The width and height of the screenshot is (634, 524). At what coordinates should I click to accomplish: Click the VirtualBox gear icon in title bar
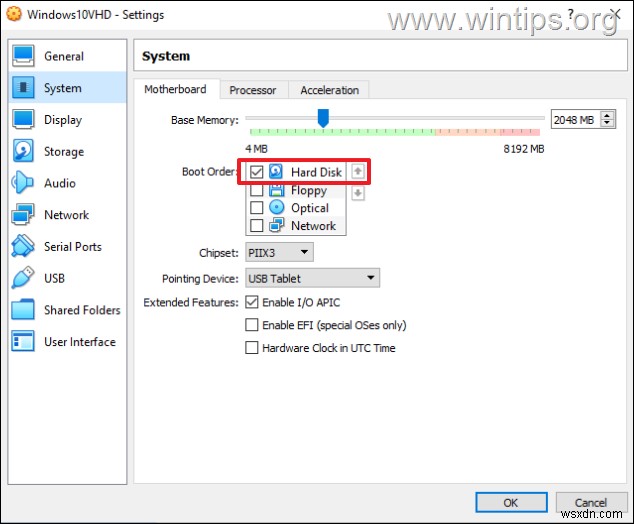[14, 14]
